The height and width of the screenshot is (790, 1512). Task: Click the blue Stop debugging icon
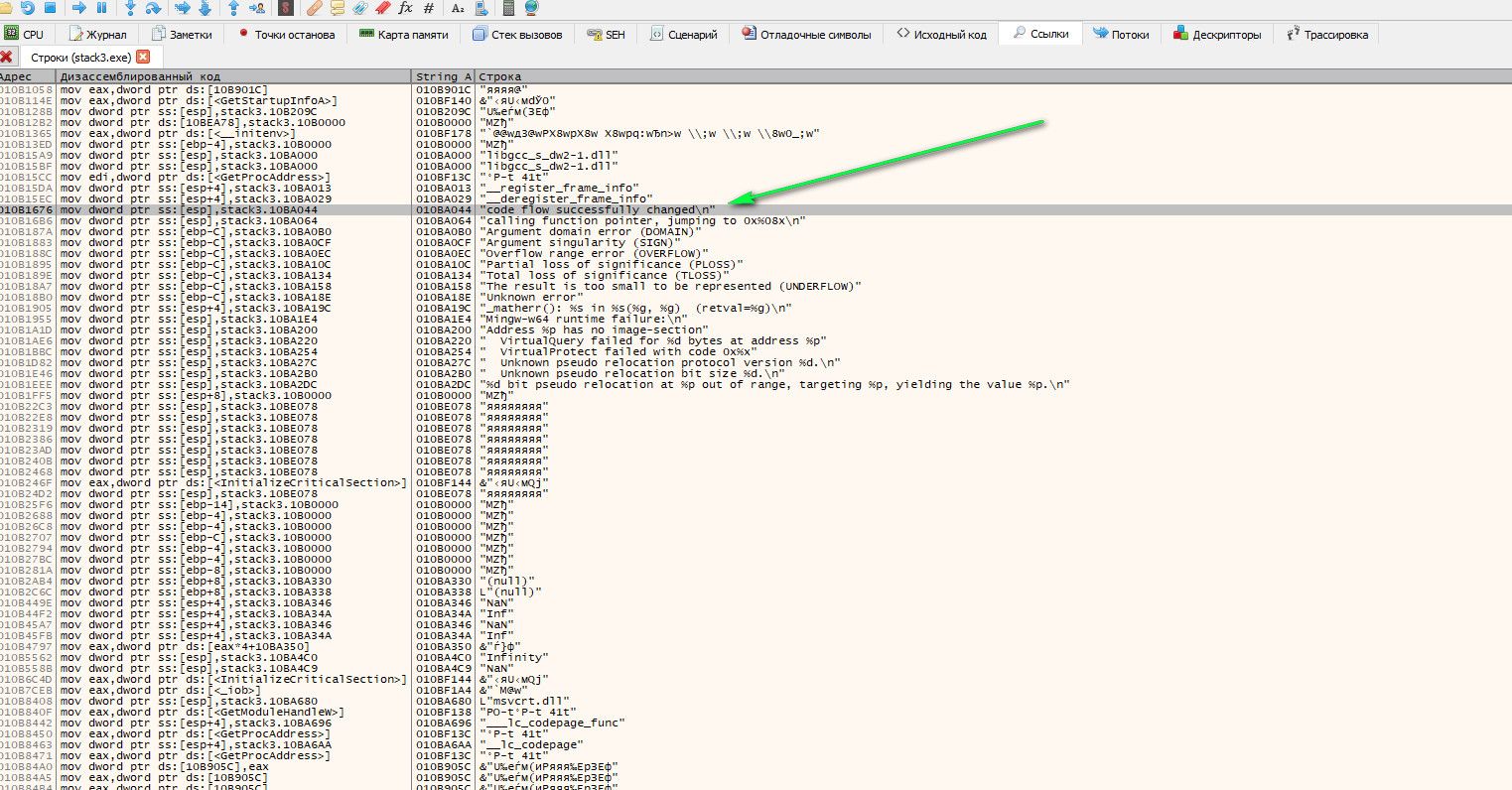(51, 8)
